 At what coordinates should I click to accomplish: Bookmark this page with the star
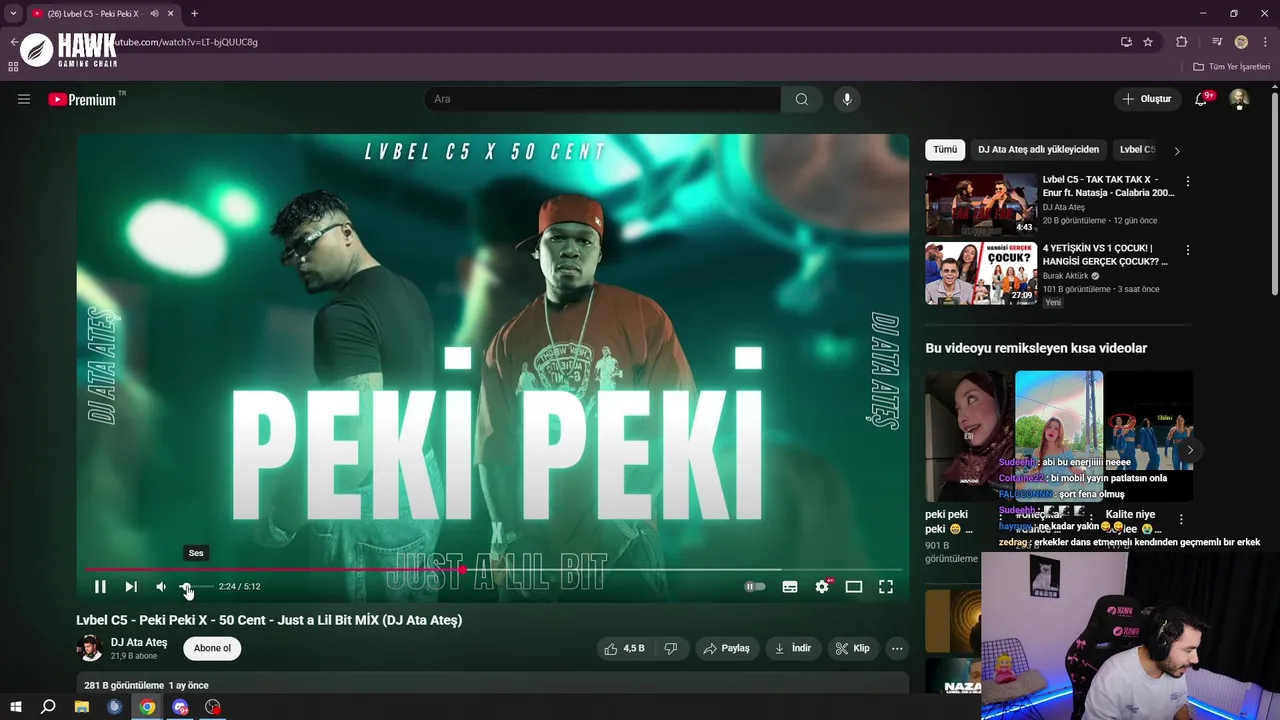click(1148, 42)
